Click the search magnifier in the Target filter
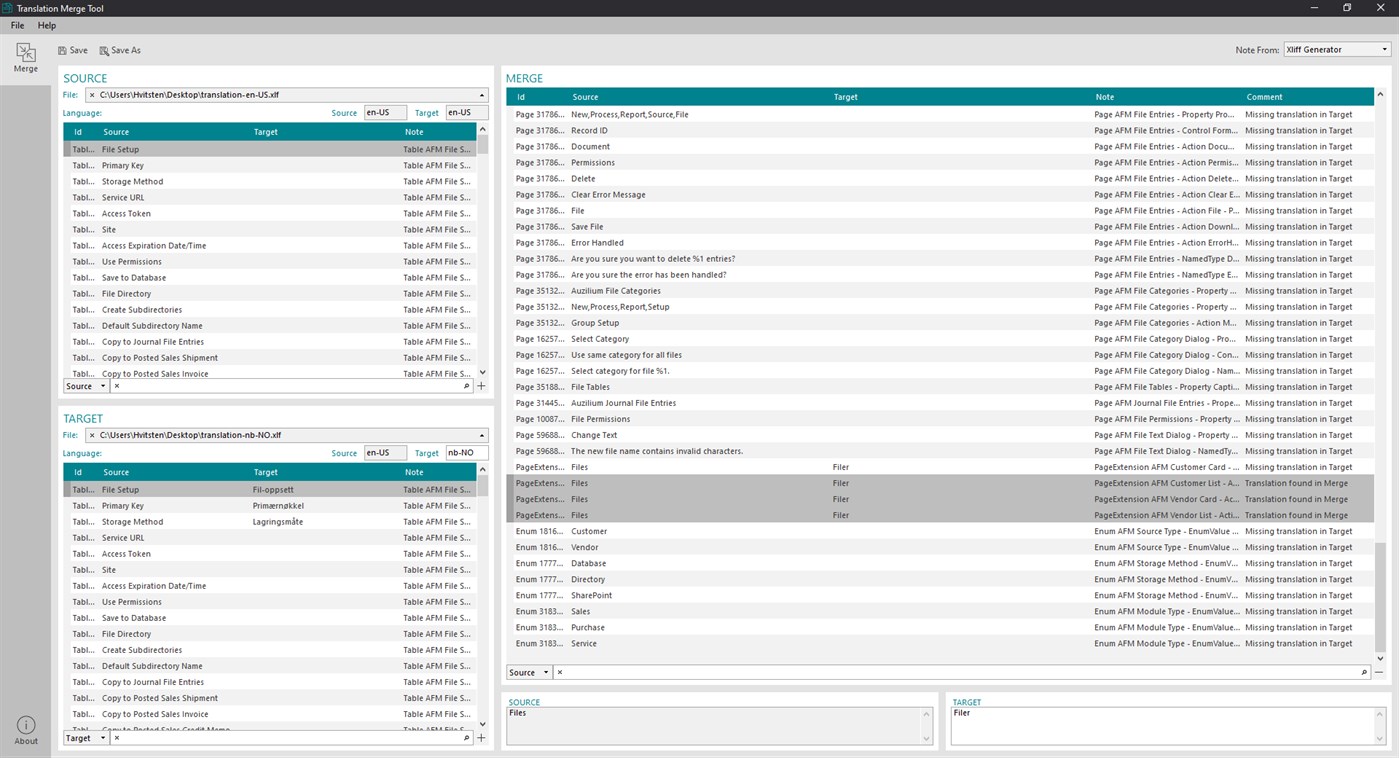This screenshot has width=1399, height=758. [466, 738]
